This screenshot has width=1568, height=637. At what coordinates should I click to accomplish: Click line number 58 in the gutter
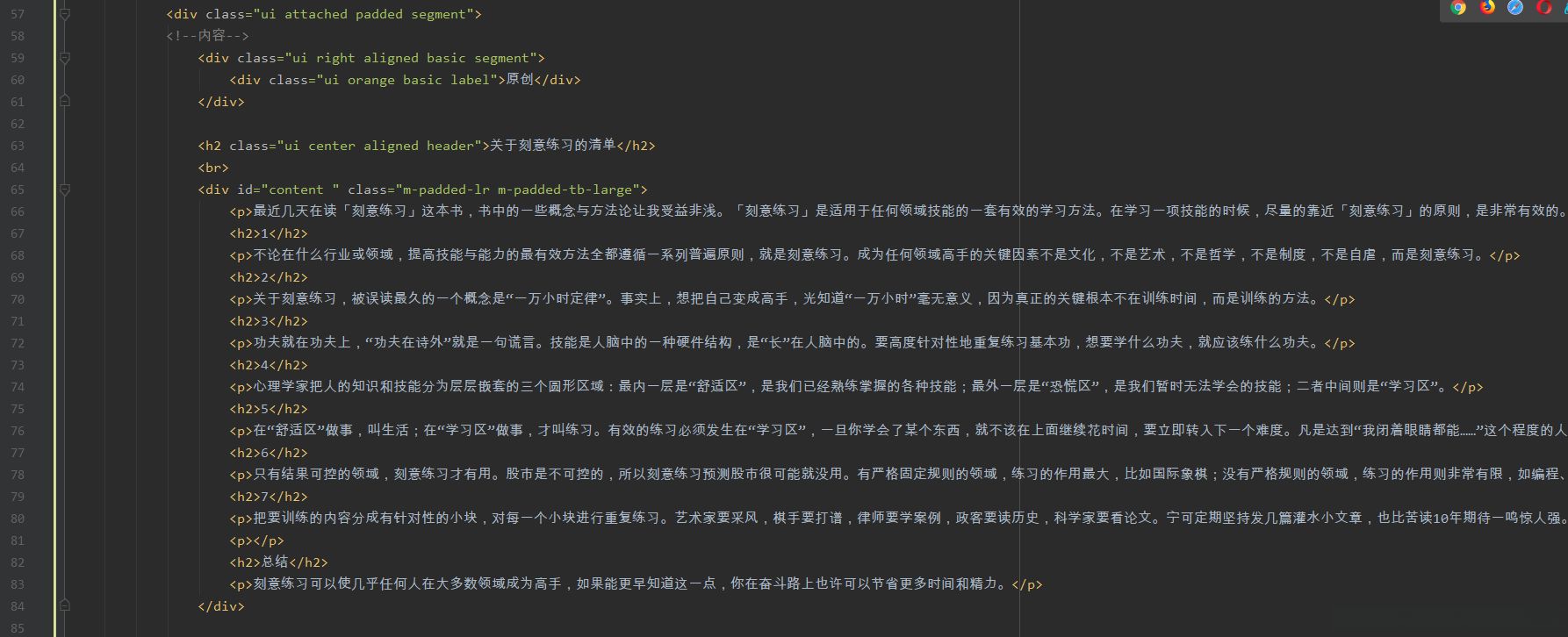[18, 36]
